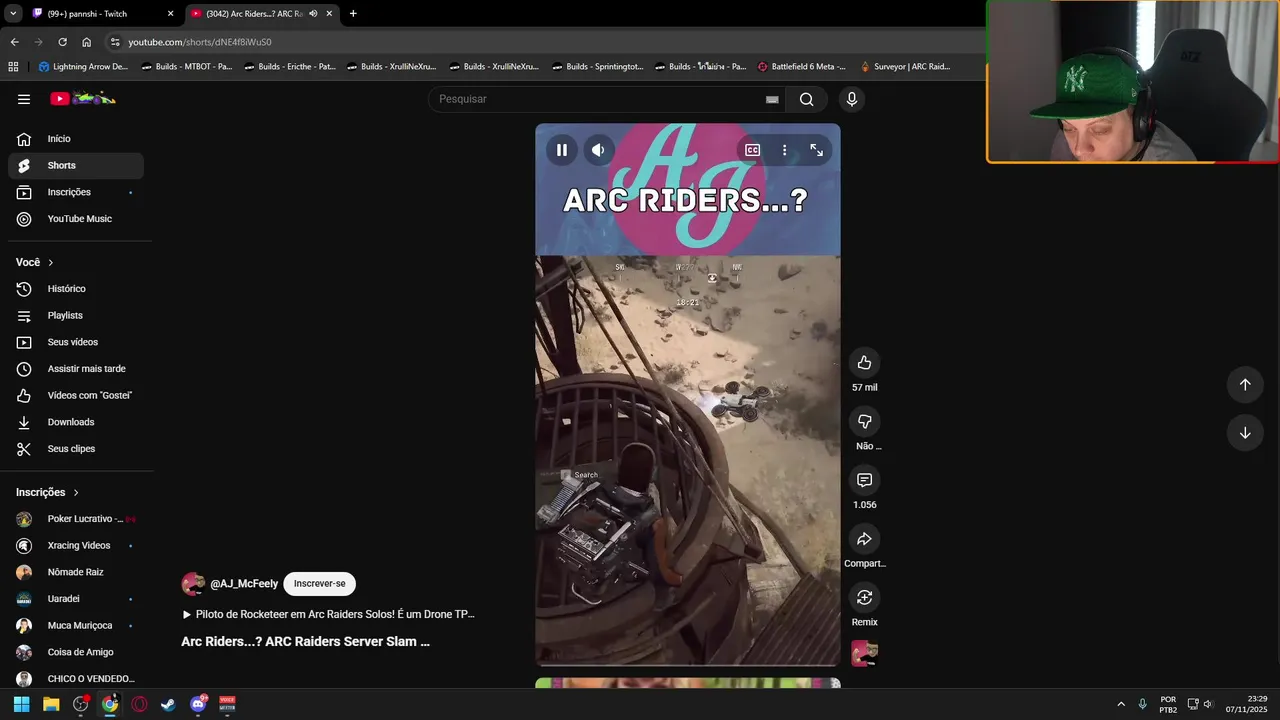The image size is (1280, 720).
Task: Open the Short's three-dot options menu
Action: [x=785, y=150]
